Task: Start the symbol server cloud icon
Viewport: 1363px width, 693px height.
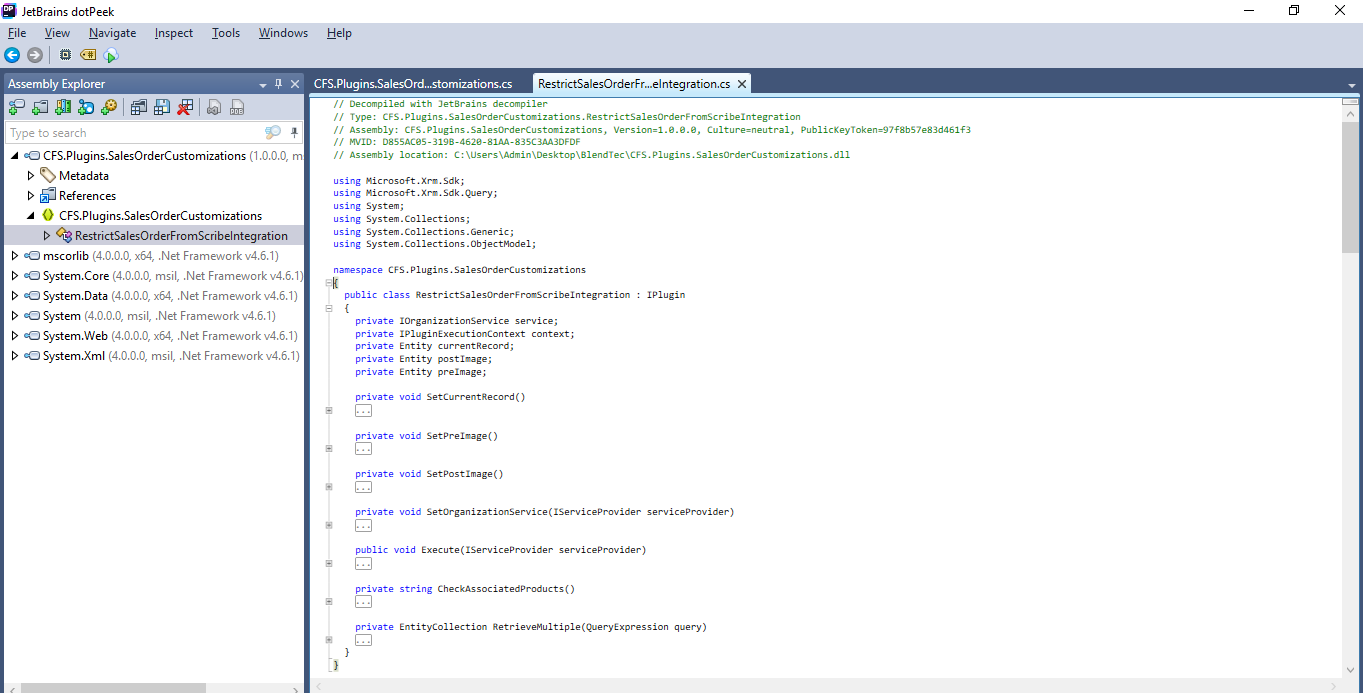Action: click(x=111, y=55)
